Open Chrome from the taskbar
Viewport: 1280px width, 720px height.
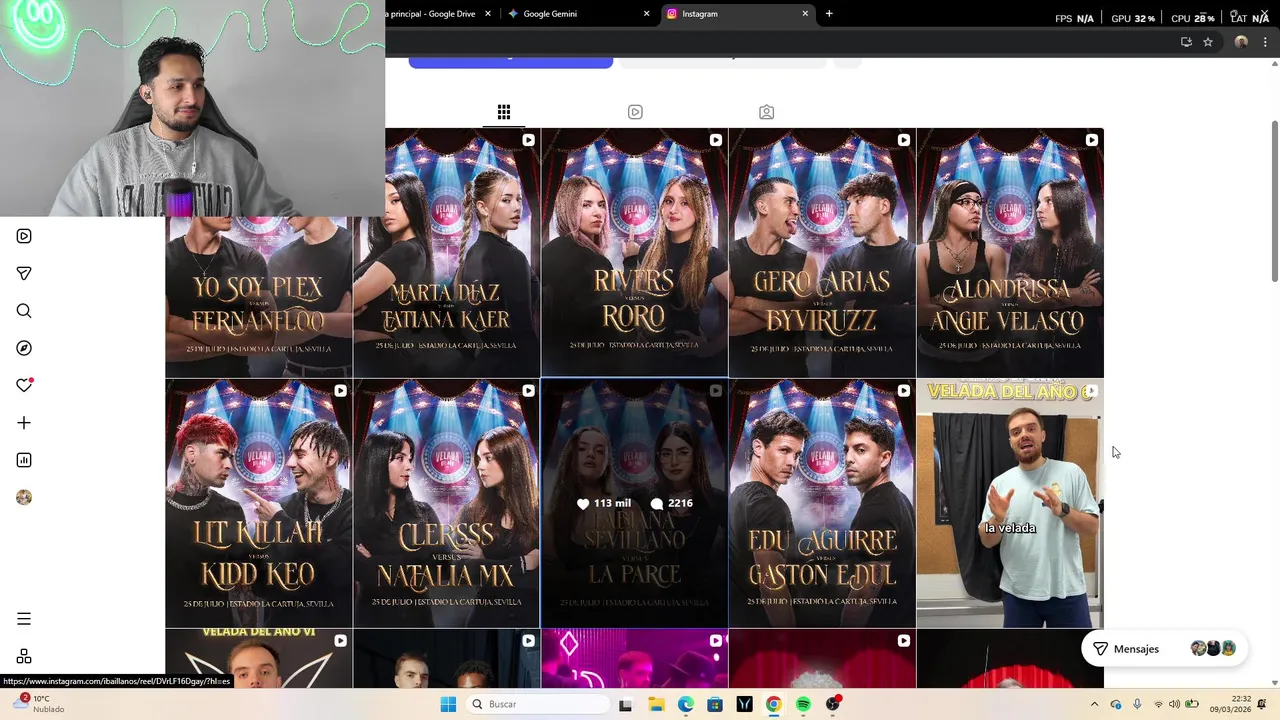pos(773,705)
